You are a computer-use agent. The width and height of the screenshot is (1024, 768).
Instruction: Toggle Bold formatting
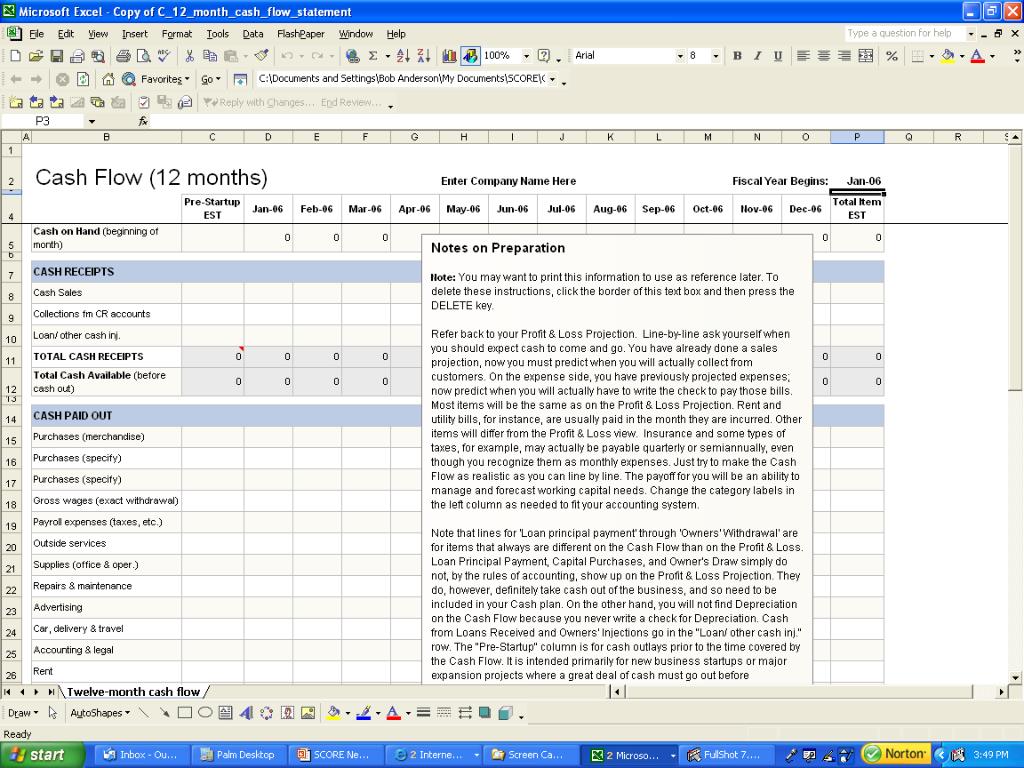pos(737,56)
